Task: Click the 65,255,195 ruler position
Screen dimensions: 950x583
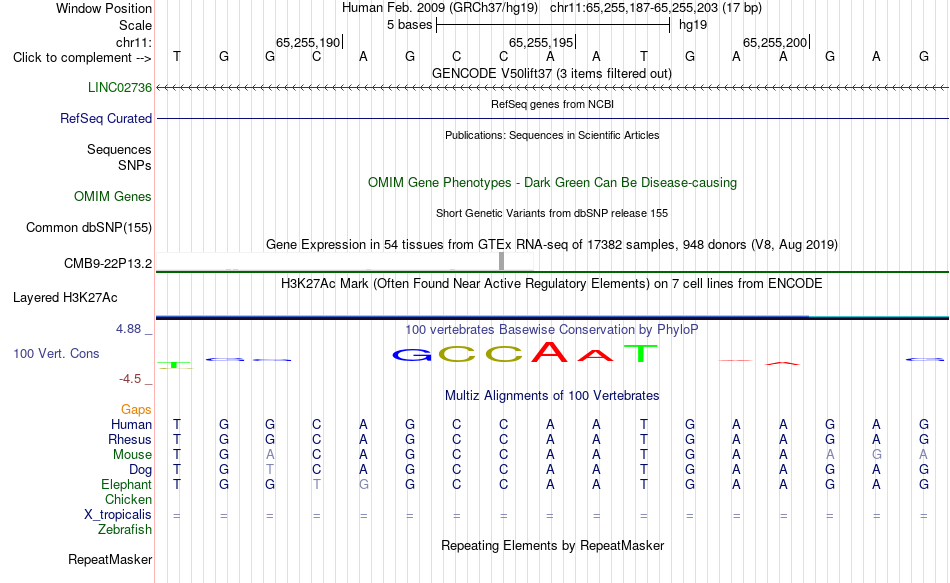Action: click(541, 42)
